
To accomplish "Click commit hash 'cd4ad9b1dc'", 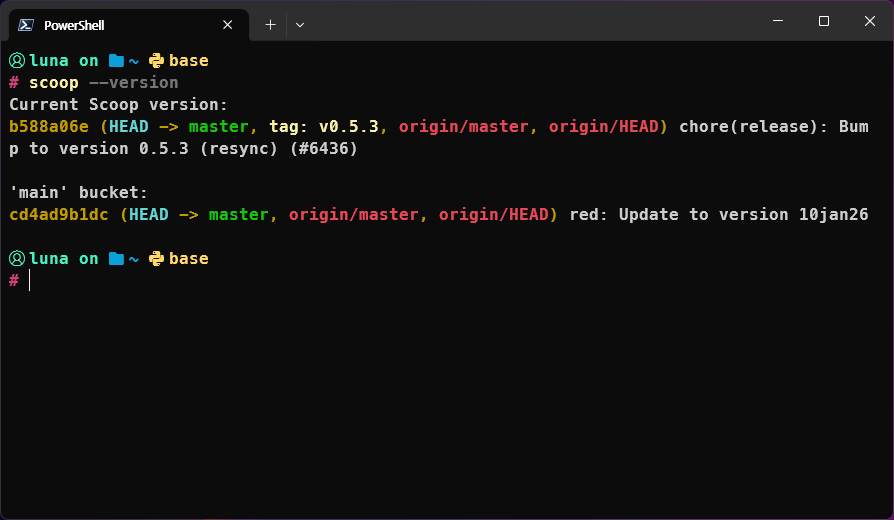I will pos(59,214).
